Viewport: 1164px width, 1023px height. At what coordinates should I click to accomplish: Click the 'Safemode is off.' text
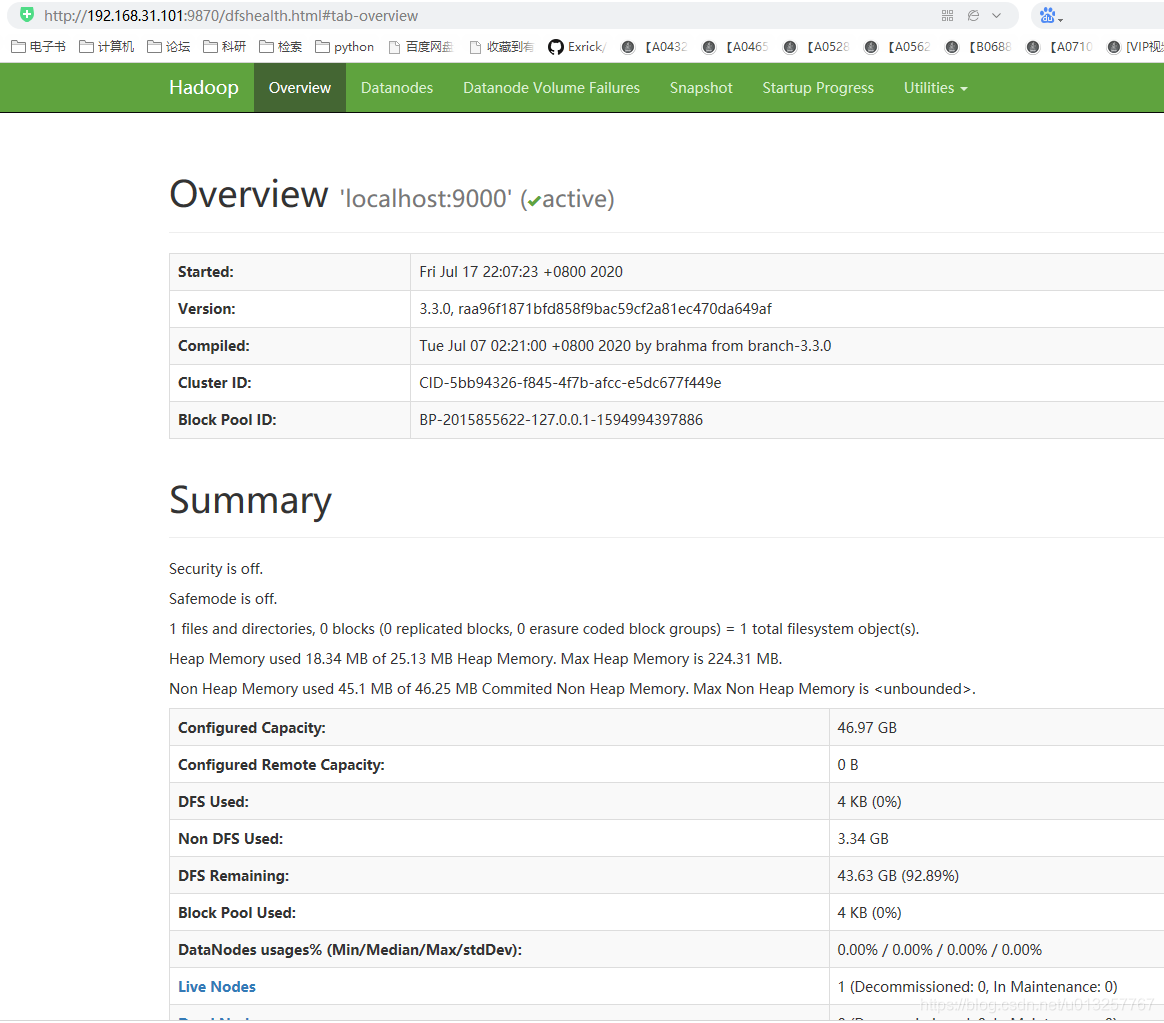(223, 598)
